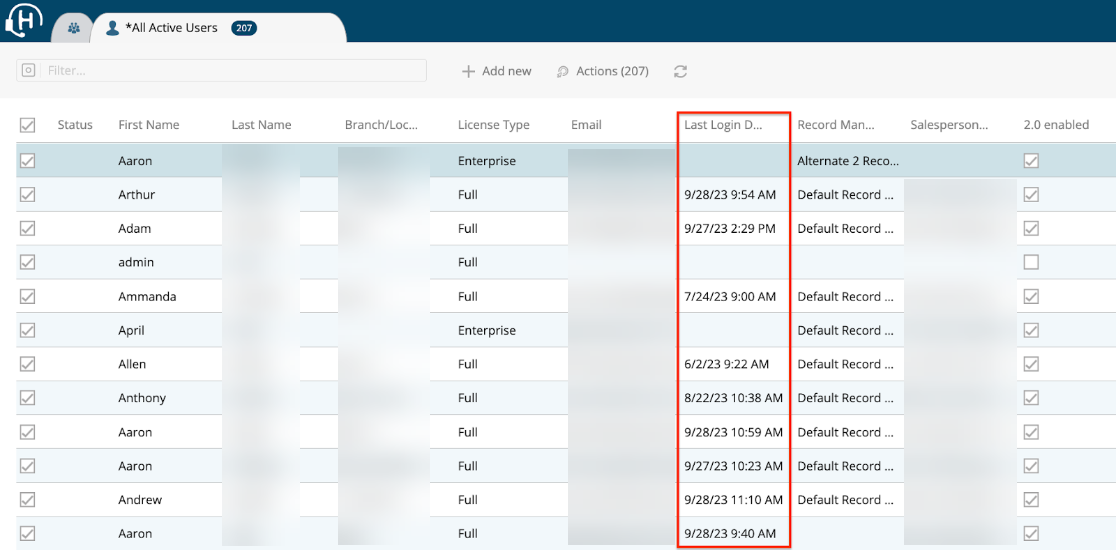Open the group people icon tab
This screenshot has height=558, width=1116.
pos(73,28)
